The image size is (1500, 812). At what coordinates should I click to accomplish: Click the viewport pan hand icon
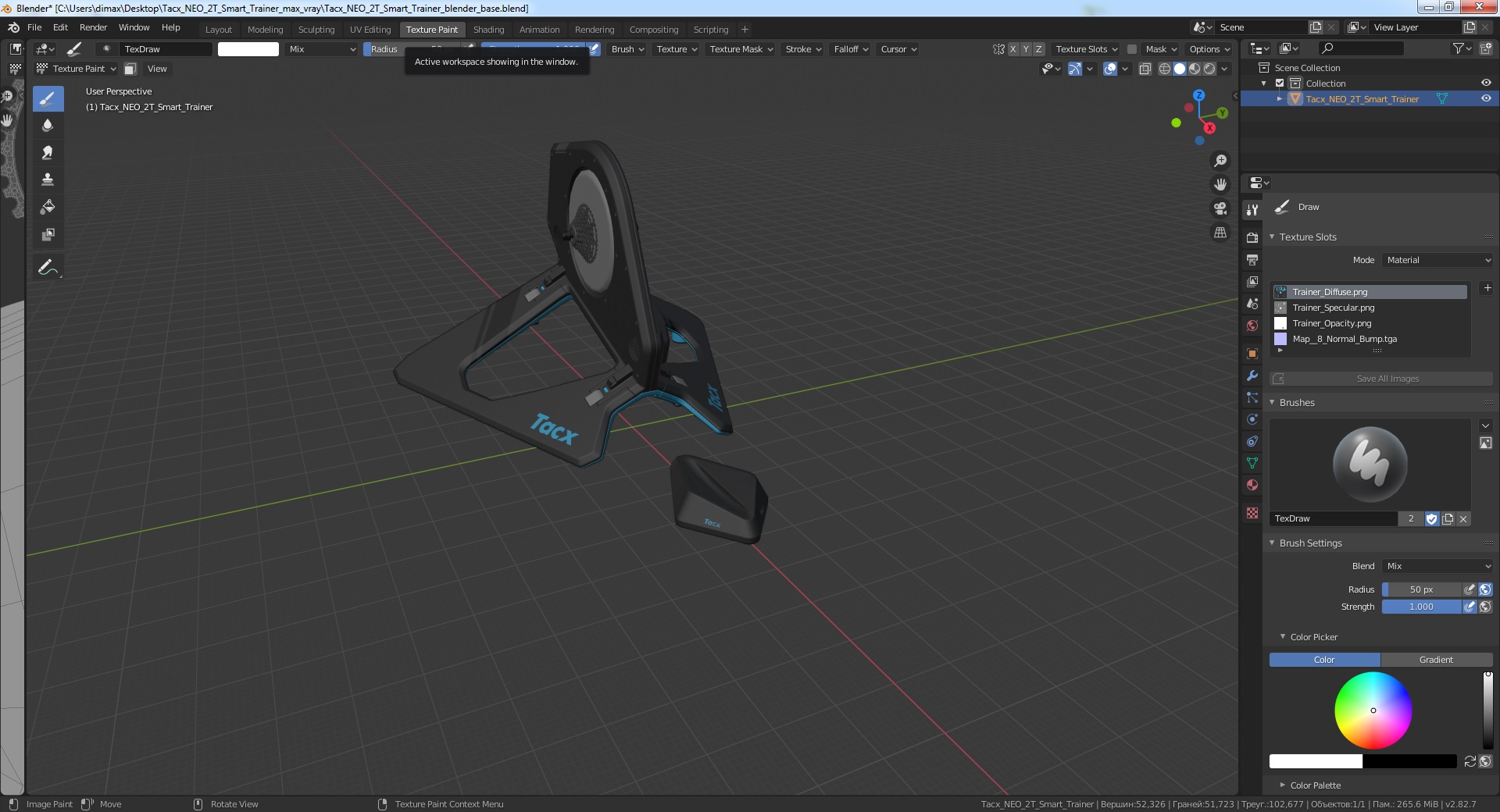coord(1220,184)
